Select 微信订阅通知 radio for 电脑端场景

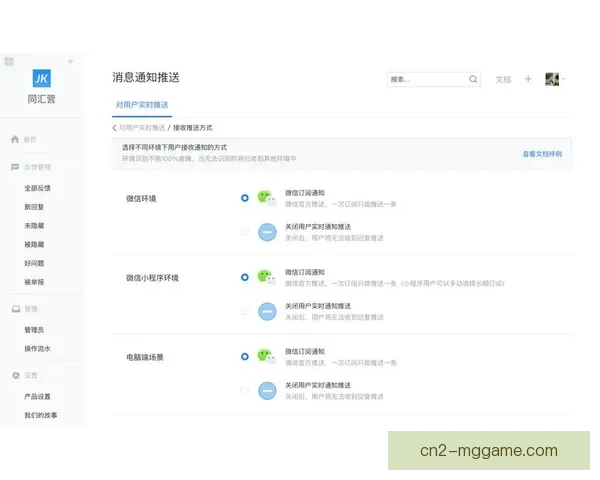pyautogui.click(x=245, y=356)
